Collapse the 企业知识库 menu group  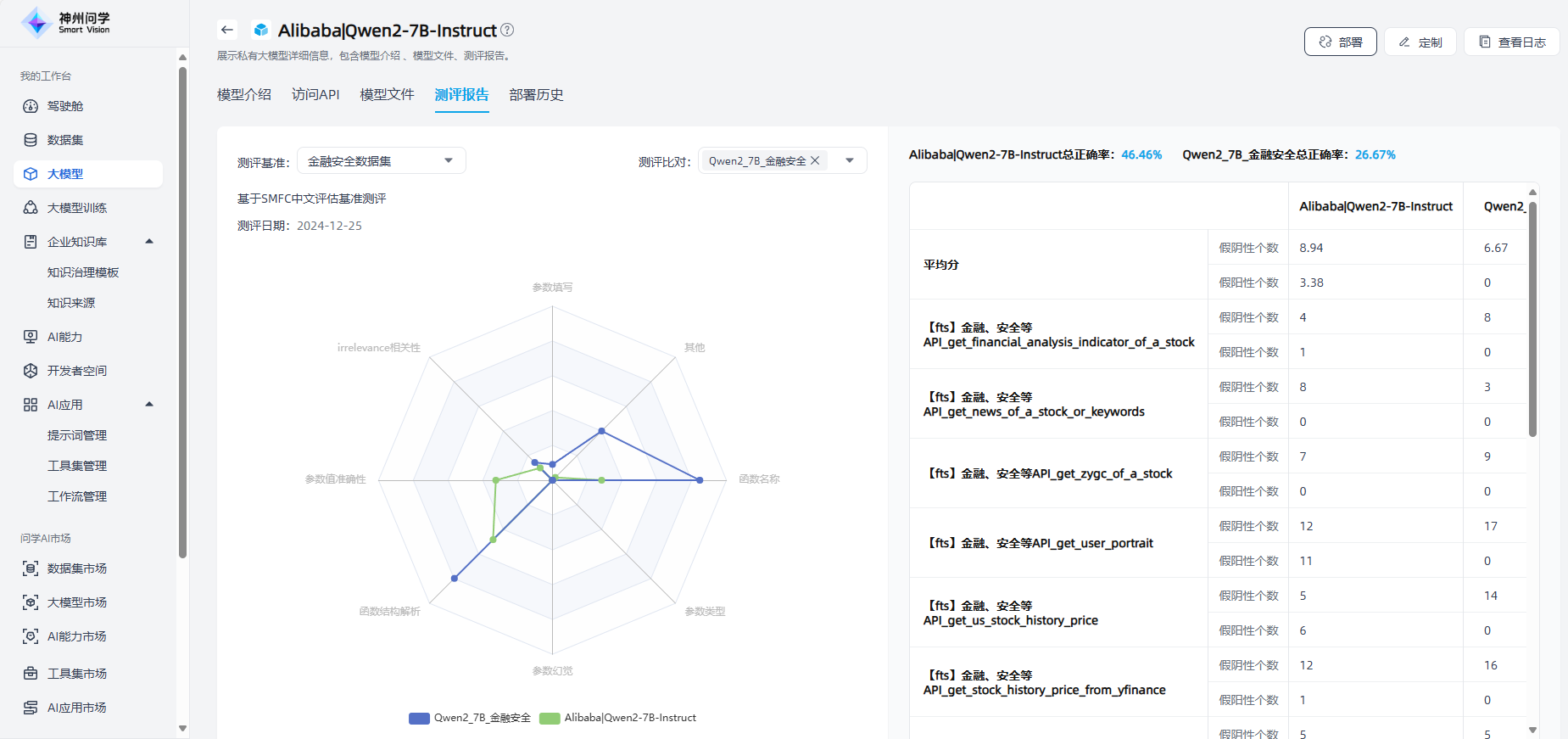[149, 242]
